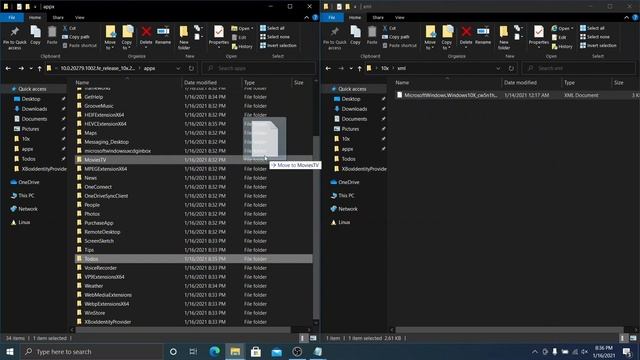640x360 pixels.
Task: Go back in left window navigation
Action: (x=8, y=68)
